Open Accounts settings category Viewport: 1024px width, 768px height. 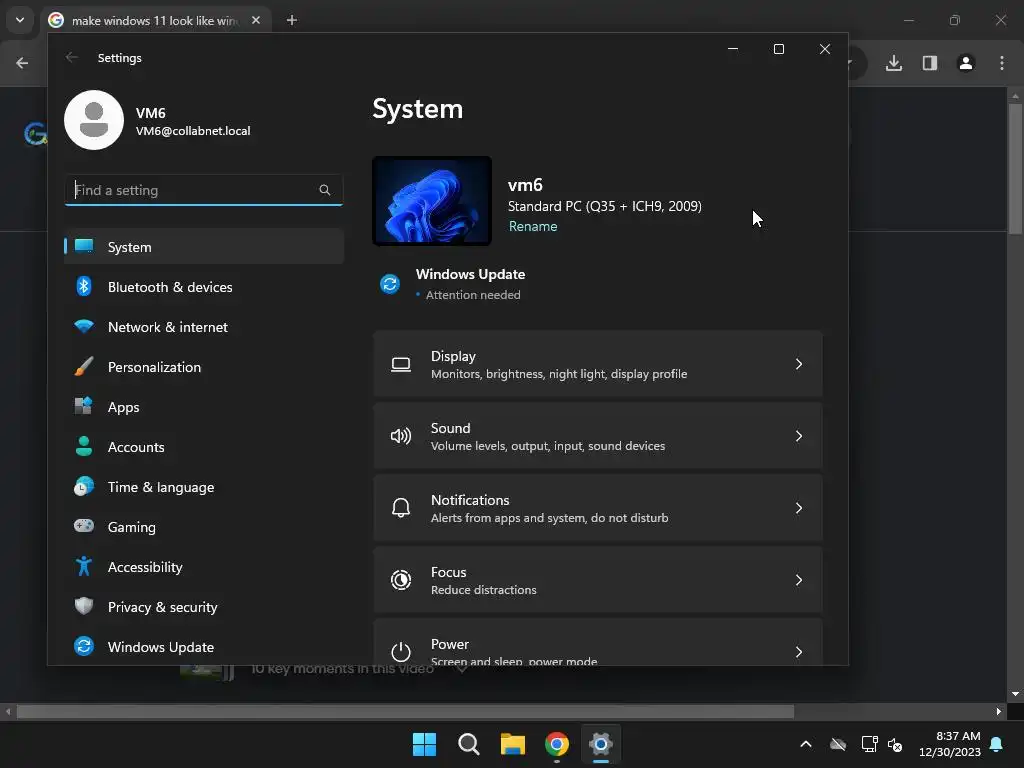204,447
